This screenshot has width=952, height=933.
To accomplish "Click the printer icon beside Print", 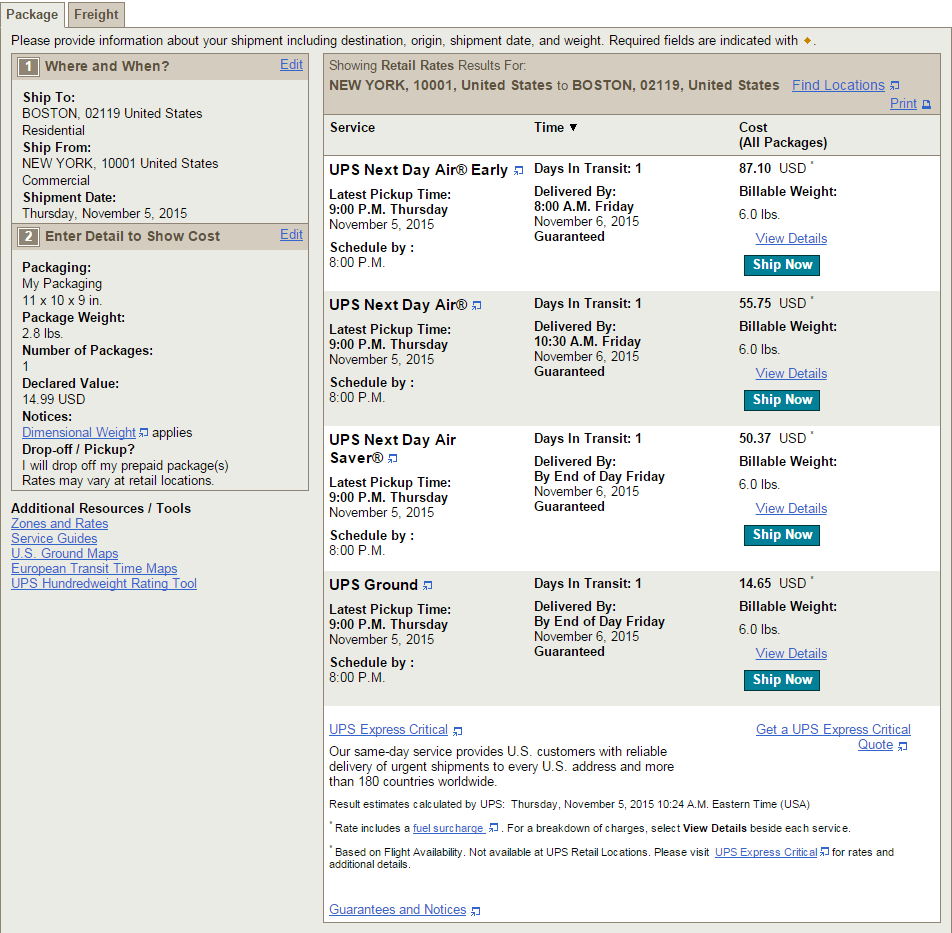I will (x=926, y=104).
